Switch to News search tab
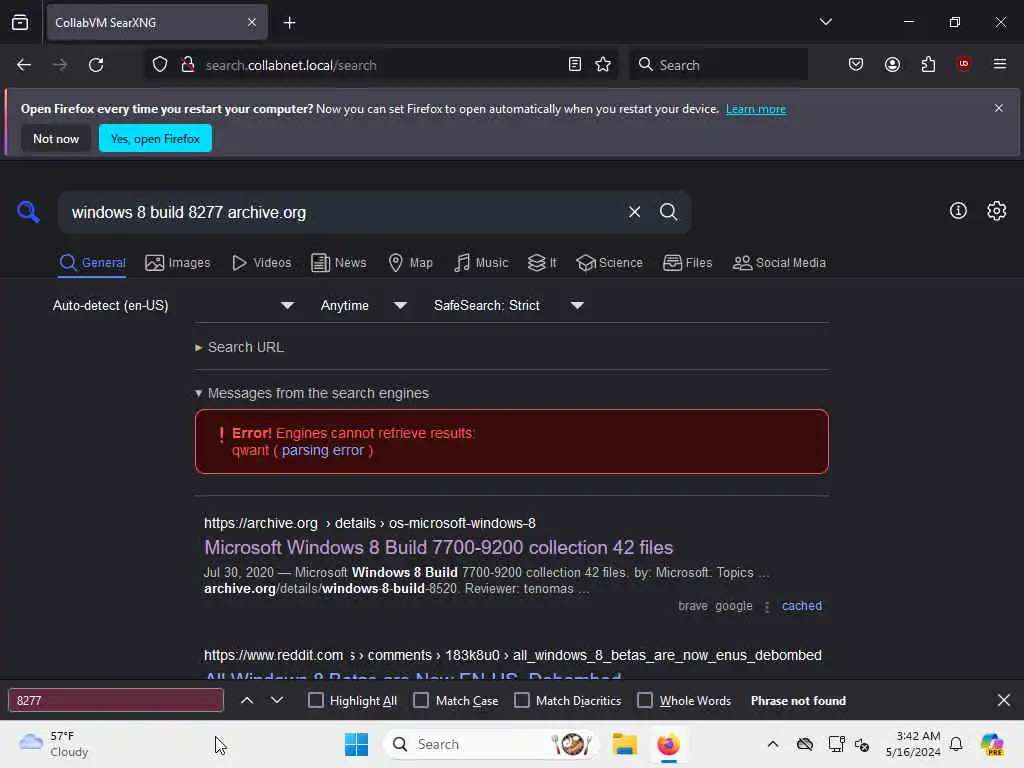 click(x=339, y=263)
